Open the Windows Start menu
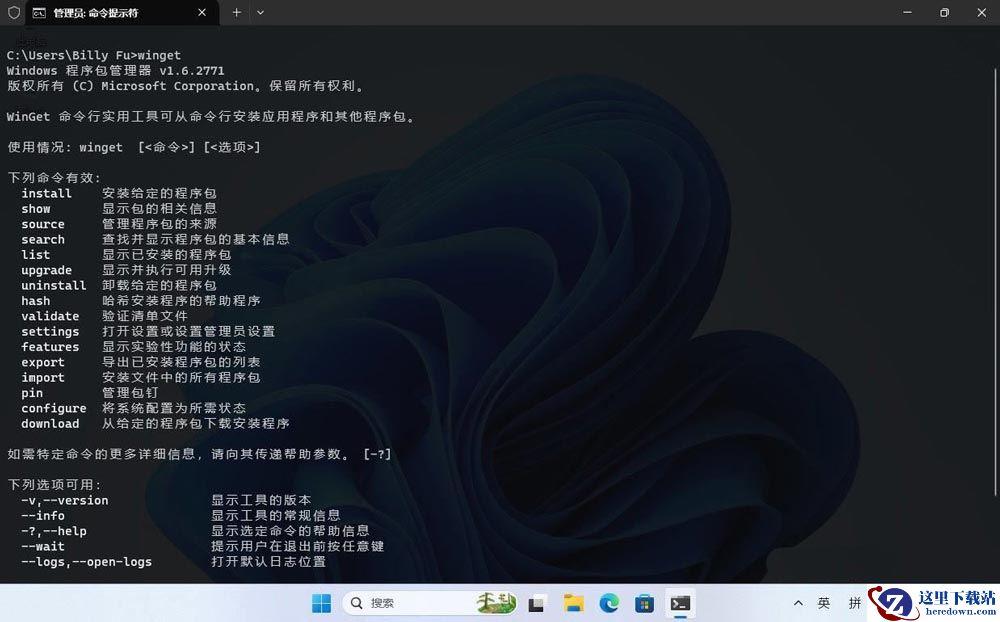This screenshot has height=622, width=1000. [x=321, y=603]
